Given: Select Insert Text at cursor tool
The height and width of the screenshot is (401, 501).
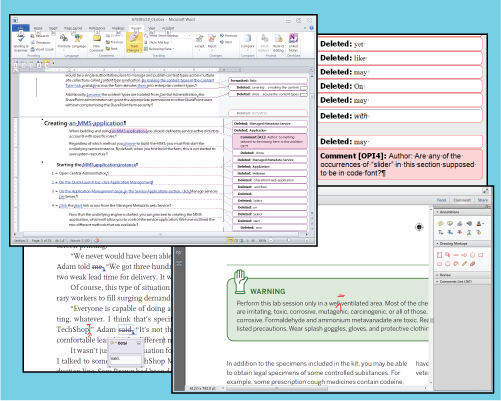Looking at the screenshot, I should click(x=441, y=232).
